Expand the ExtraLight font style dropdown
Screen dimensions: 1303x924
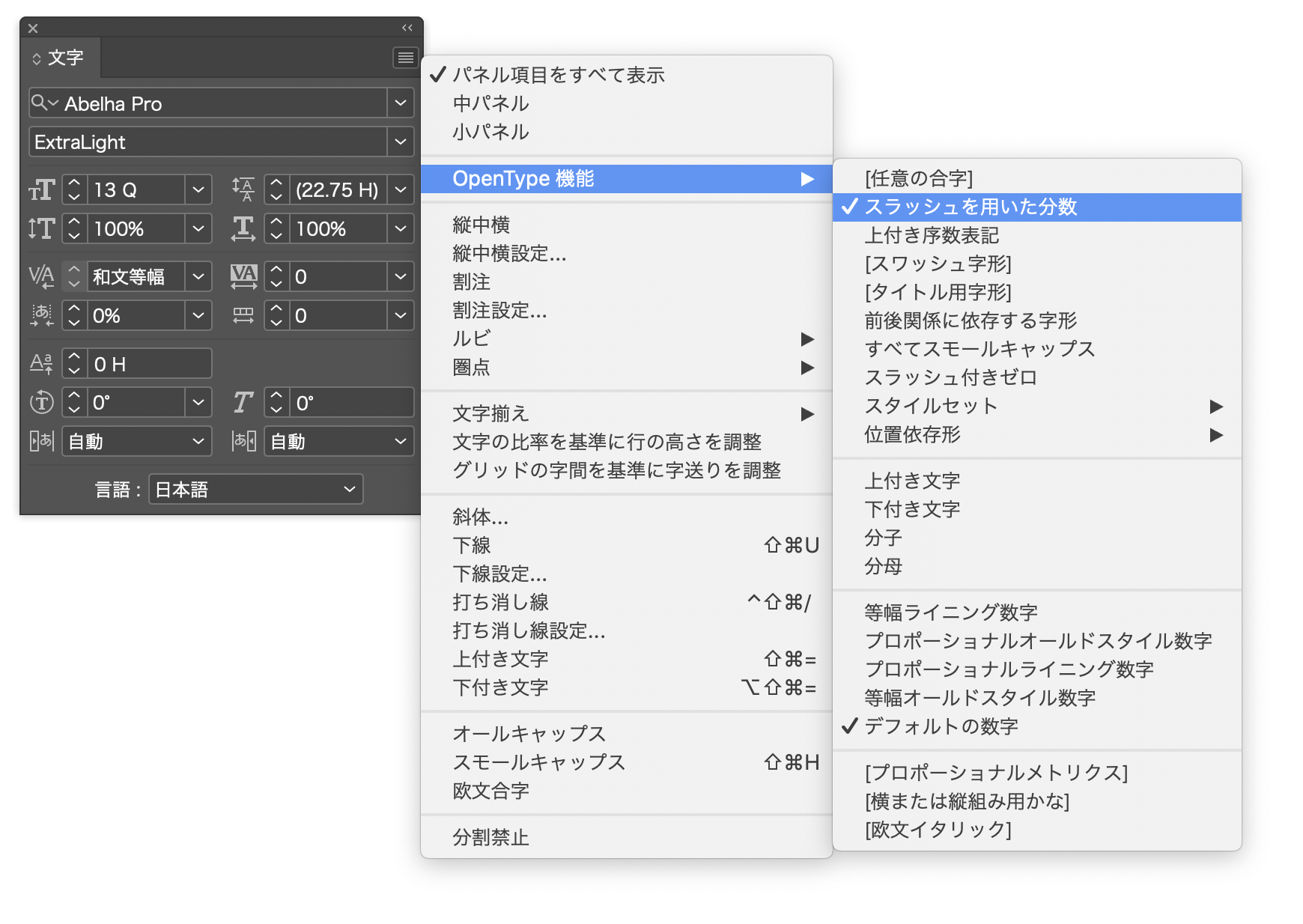point(401,142)
